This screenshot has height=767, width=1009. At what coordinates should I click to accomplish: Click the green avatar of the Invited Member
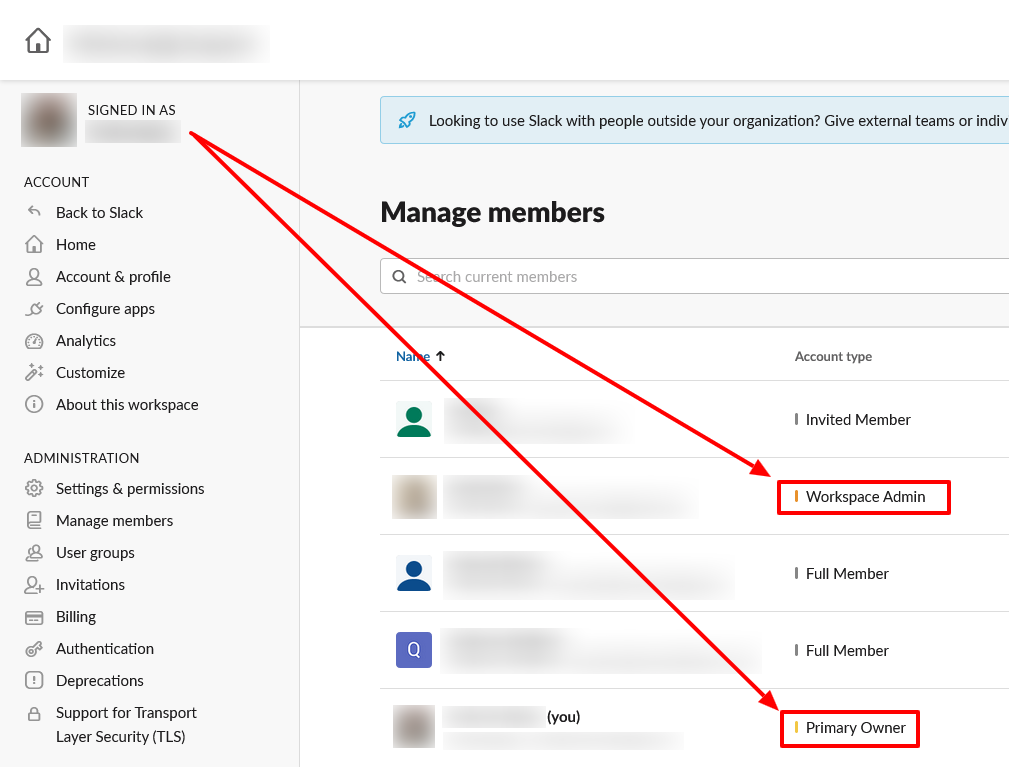[414, 420]
